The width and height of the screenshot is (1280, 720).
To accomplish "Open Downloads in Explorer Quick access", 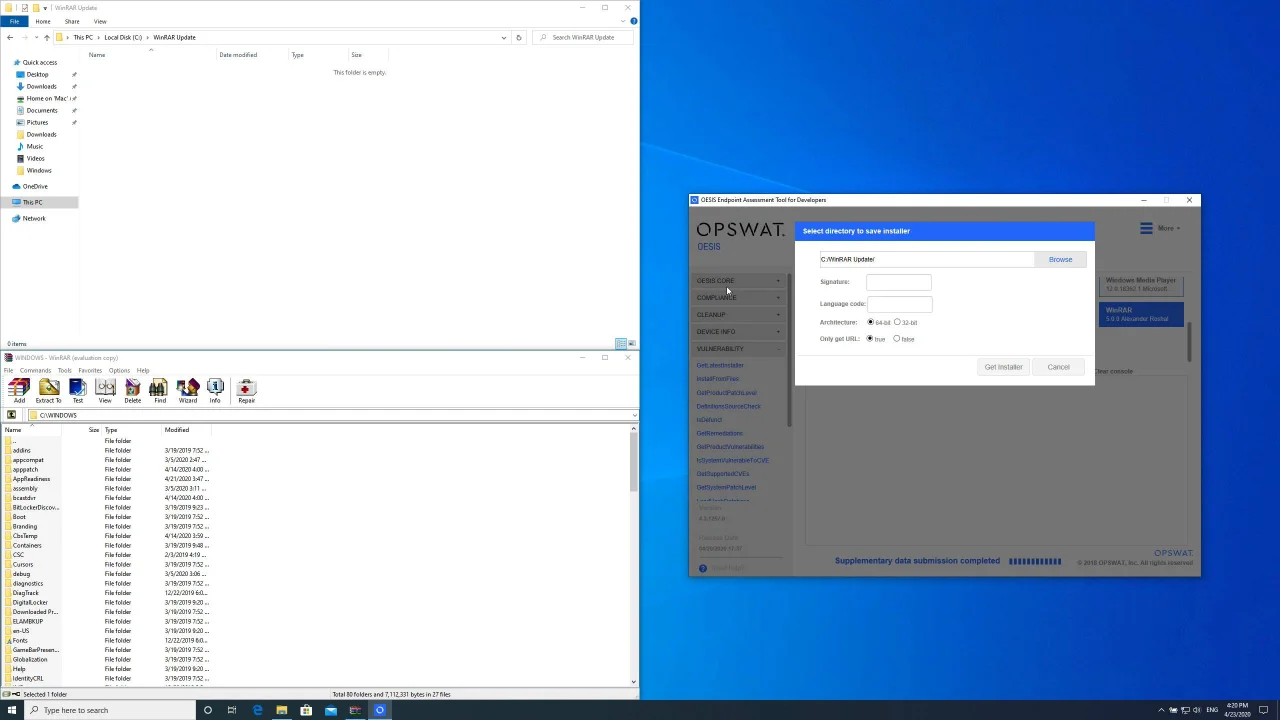I will click(x=41, y=86).
